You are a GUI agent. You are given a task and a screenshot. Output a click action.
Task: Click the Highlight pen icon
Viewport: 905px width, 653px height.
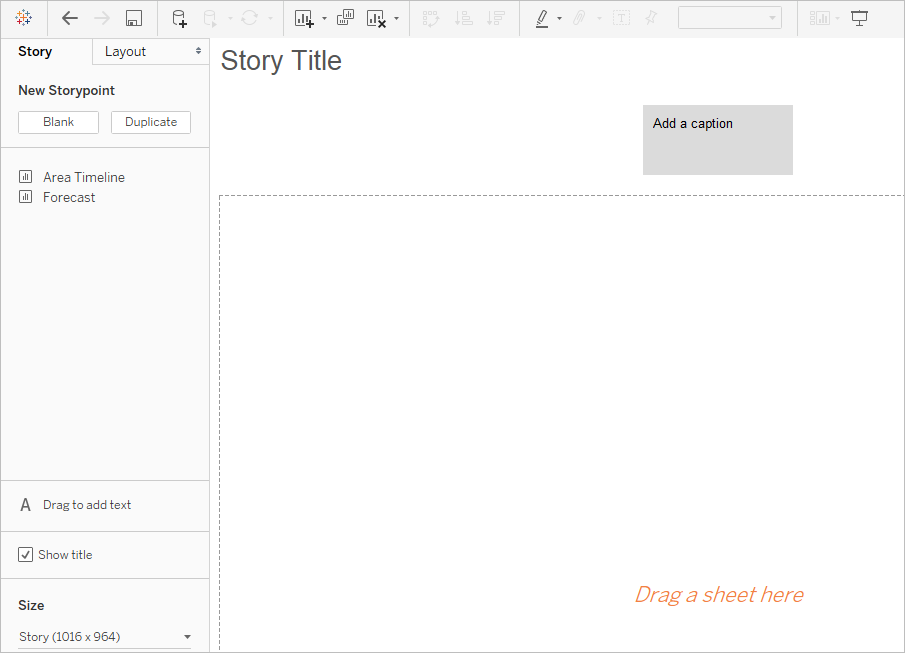point(542,18)
